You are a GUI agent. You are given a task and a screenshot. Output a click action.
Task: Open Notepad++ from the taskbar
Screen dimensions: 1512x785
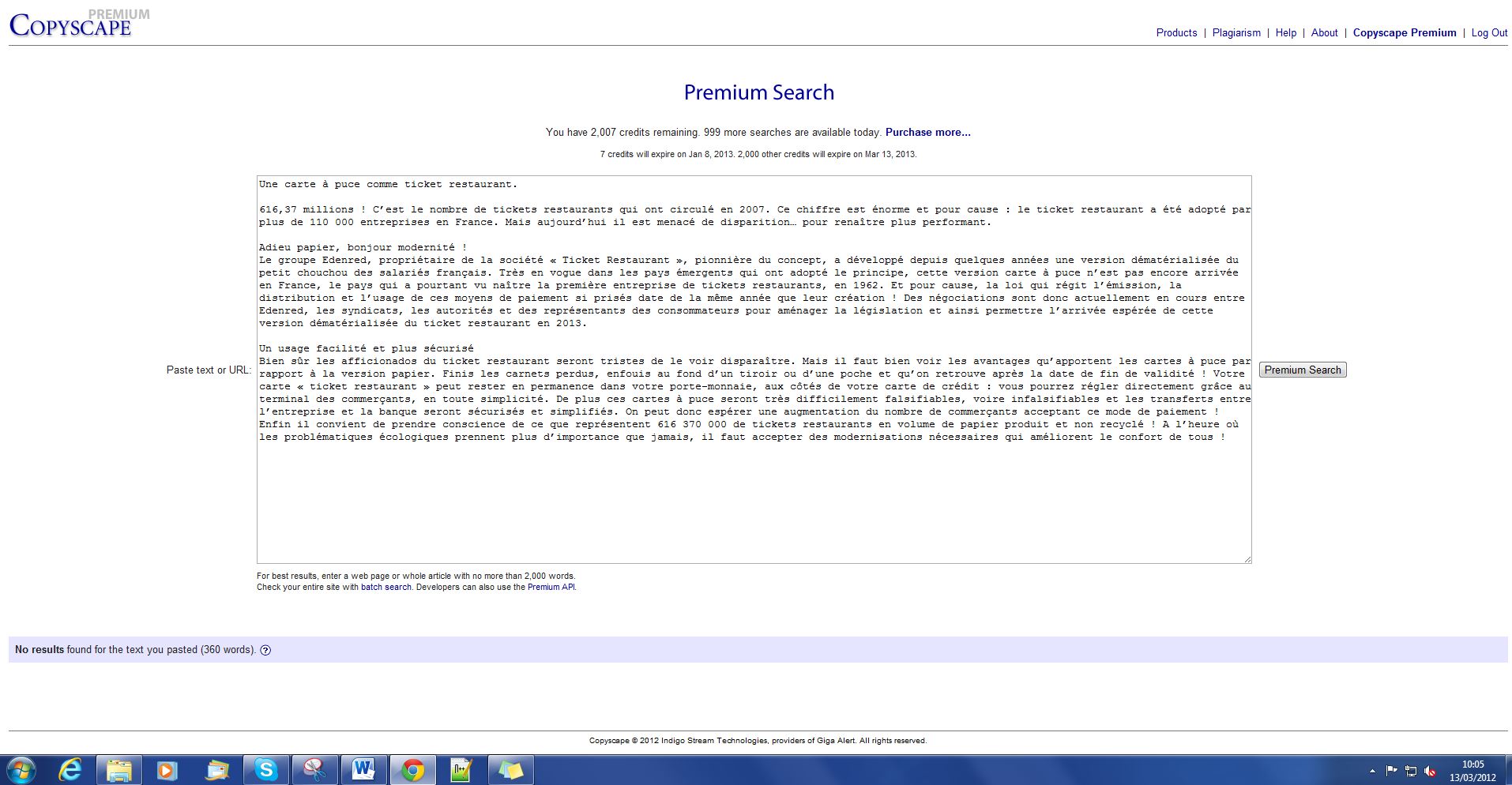(461, 769)
